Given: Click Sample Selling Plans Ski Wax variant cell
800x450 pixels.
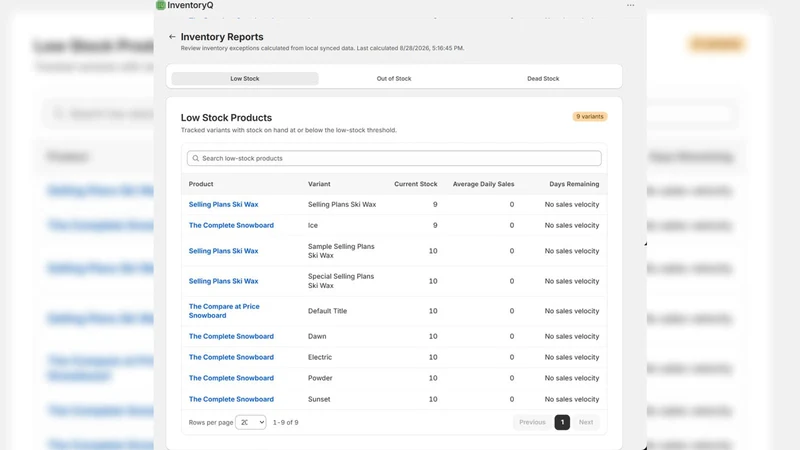Looking at the screenshot, I should [x=341, y=251].
